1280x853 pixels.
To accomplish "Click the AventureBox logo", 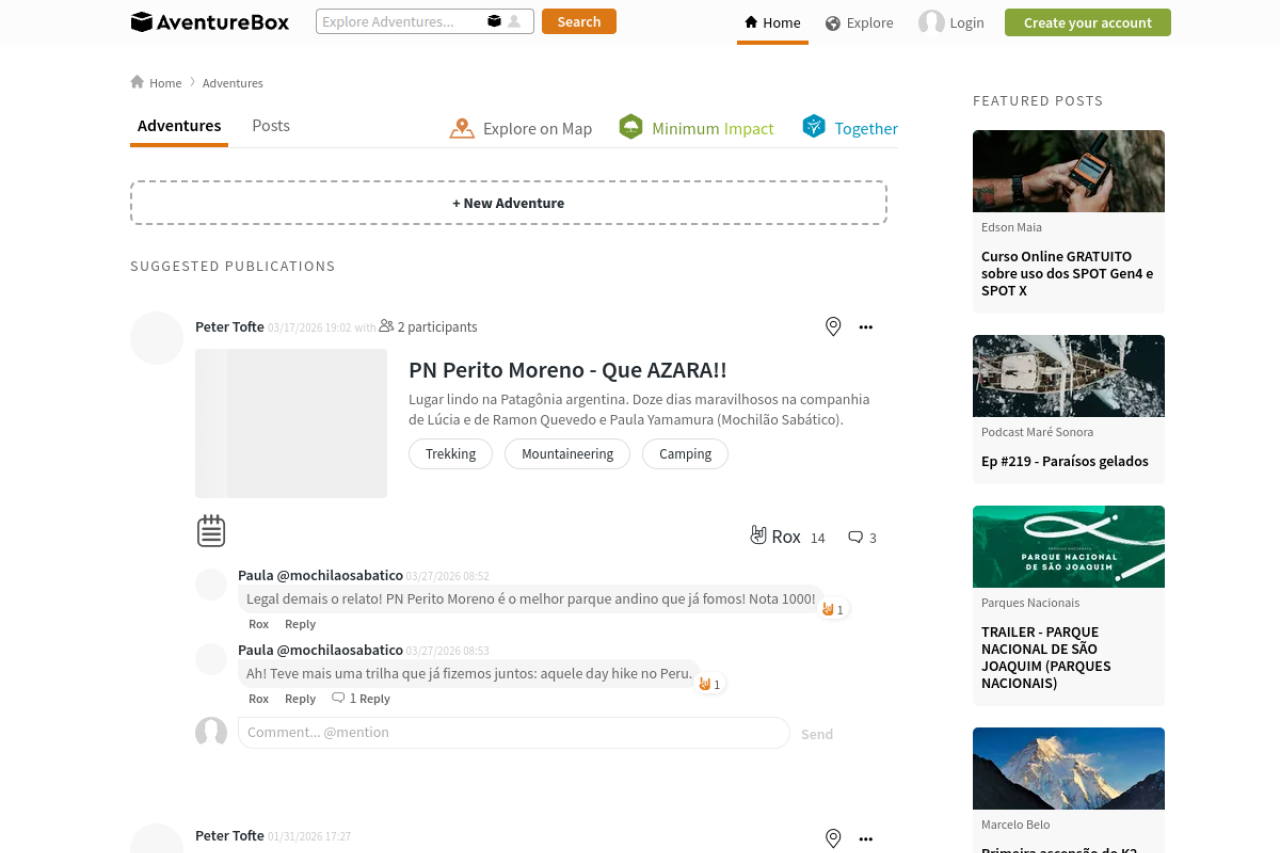I will [210, 22].
